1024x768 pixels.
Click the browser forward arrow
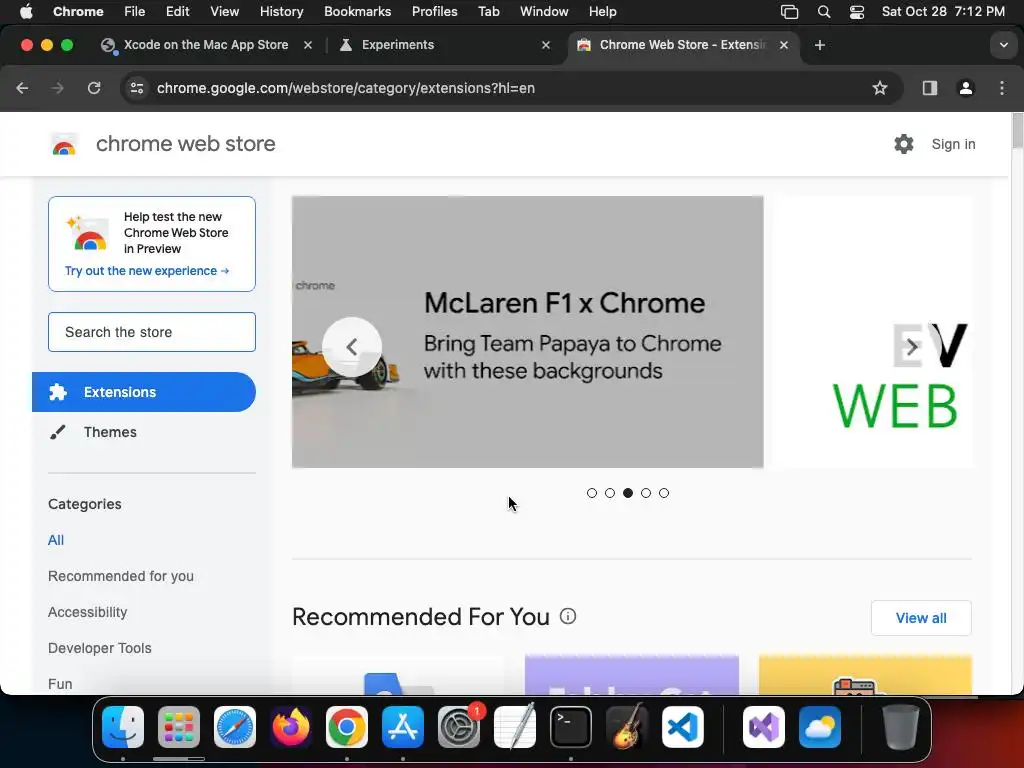pyautogui.click(x=57, y=88)
